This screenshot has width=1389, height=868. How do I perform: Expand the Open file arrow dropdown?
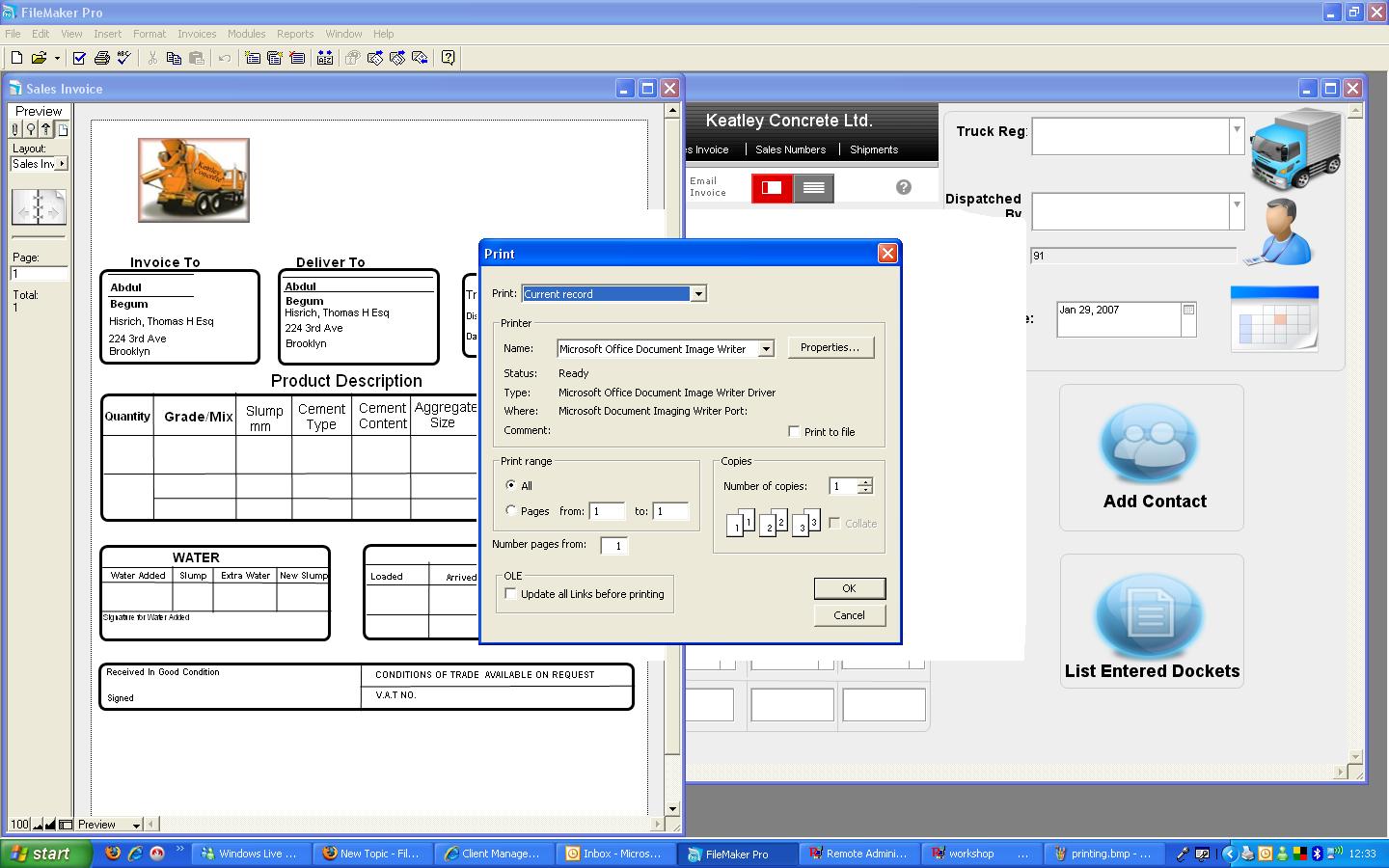point(57,58)
